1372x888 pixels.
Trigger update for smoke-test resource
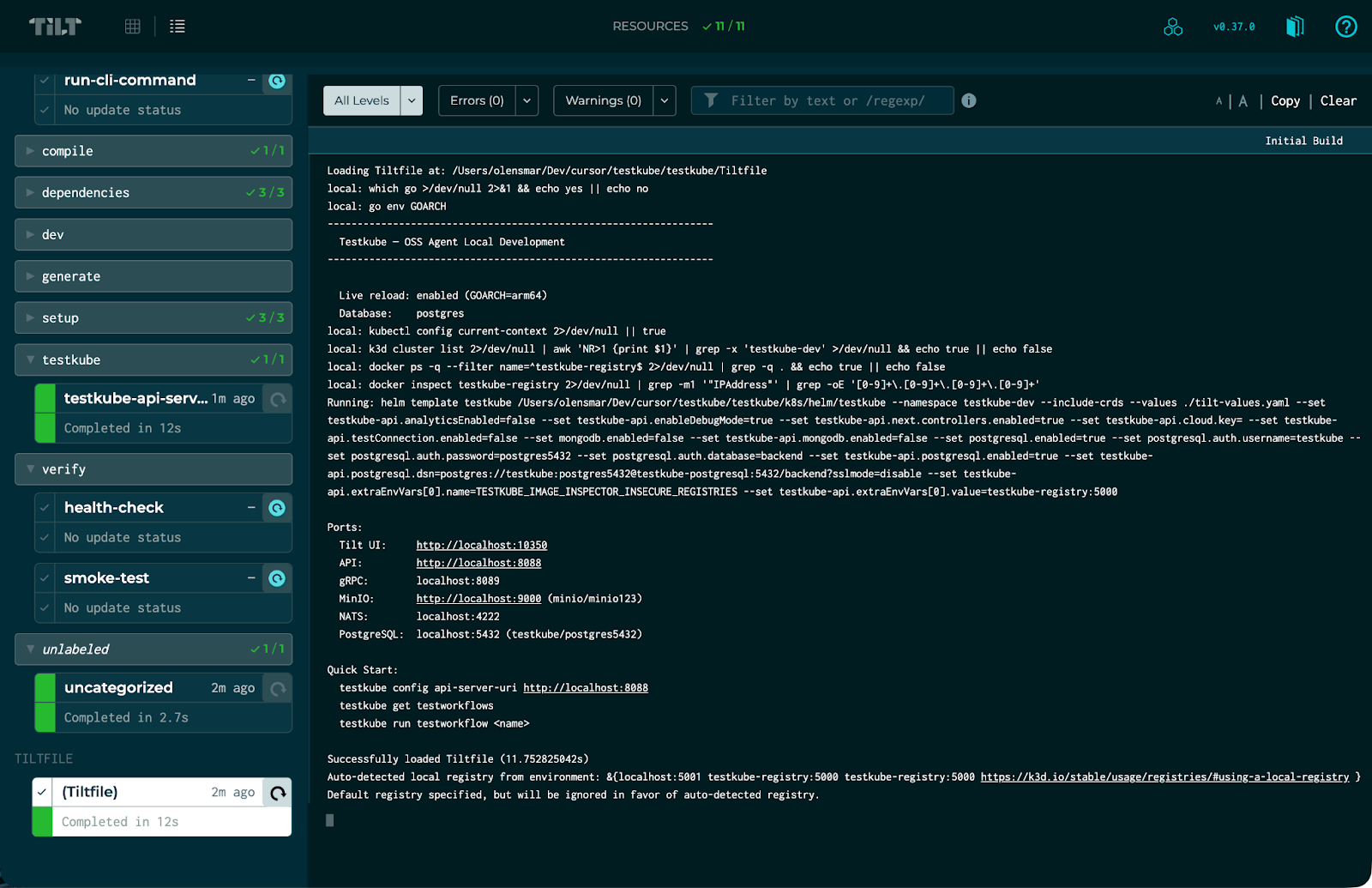[x=277, y=578]
